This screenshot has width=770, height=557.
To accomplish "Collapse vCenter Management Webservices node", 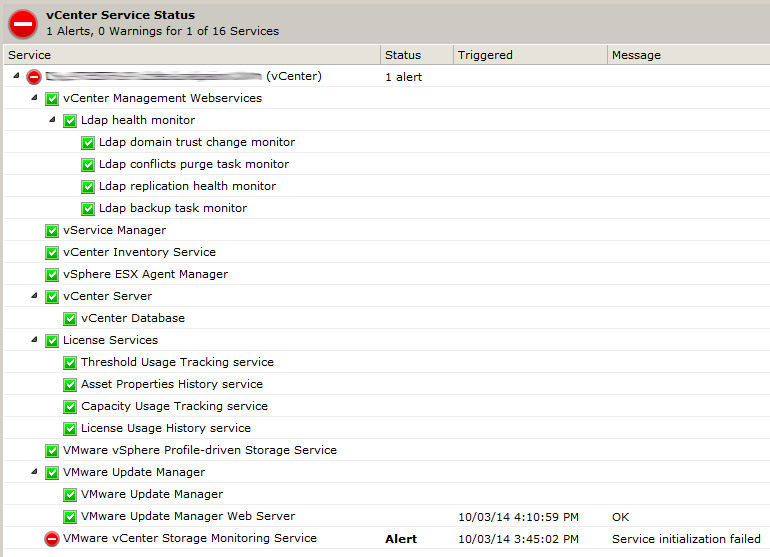I will pos(34,97).
